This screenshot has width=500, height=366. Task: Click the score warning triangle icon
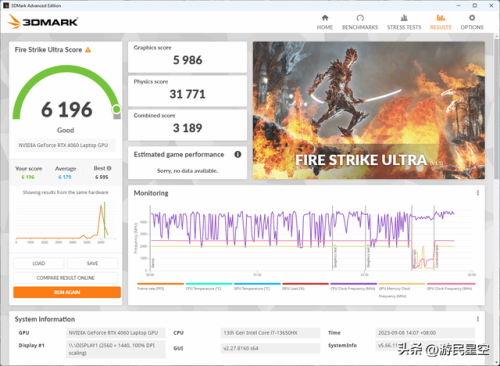tap(88, 50)
